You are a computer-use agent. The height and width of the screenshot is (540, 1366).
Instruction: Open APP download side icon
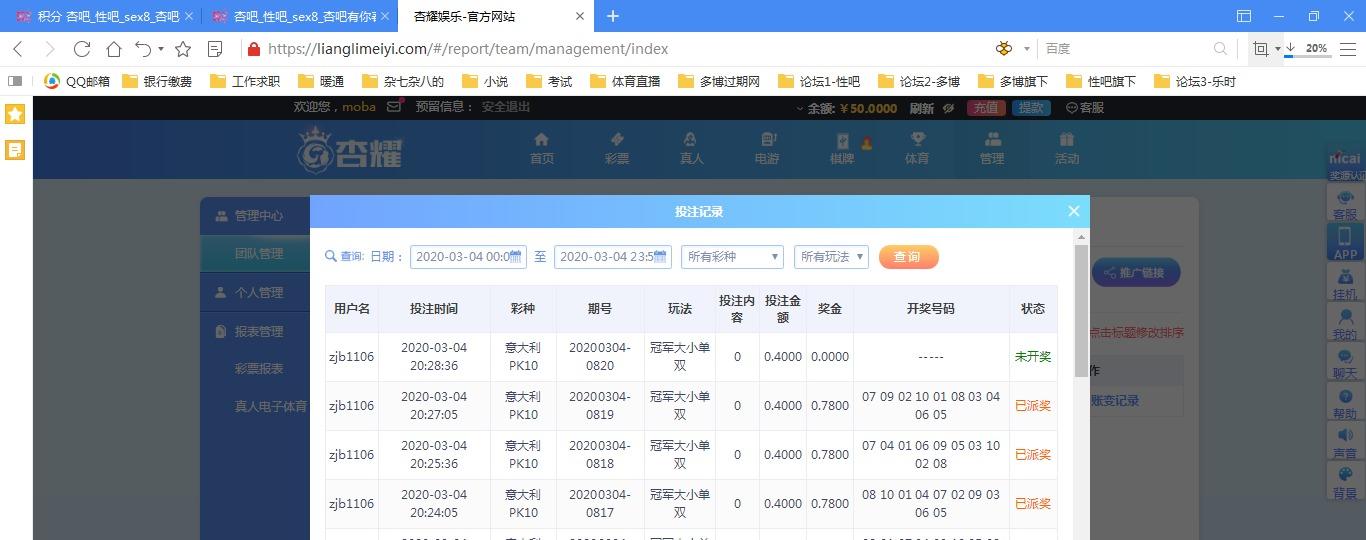click(1345, 243)
